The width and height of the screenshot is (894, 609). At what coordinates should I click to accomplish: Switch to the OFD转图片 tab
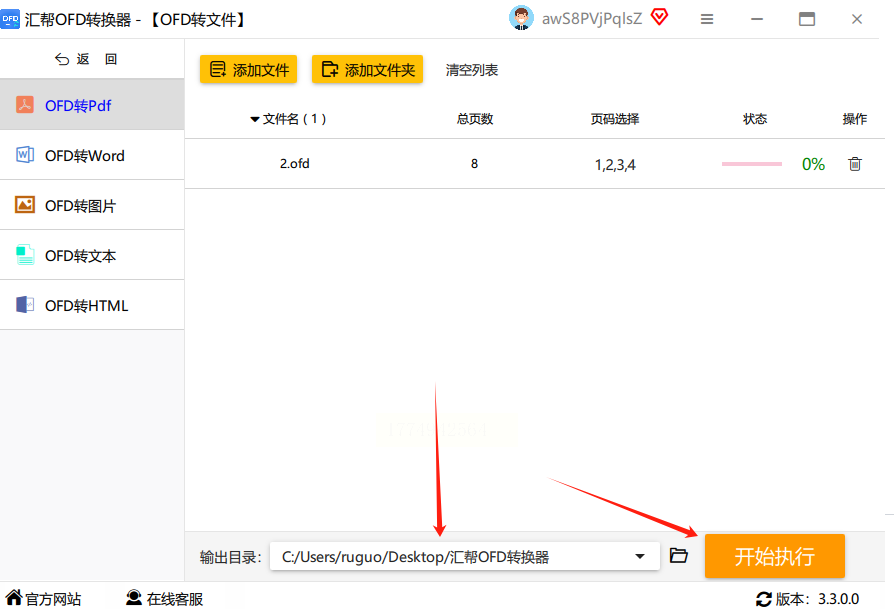coord(92,205)
